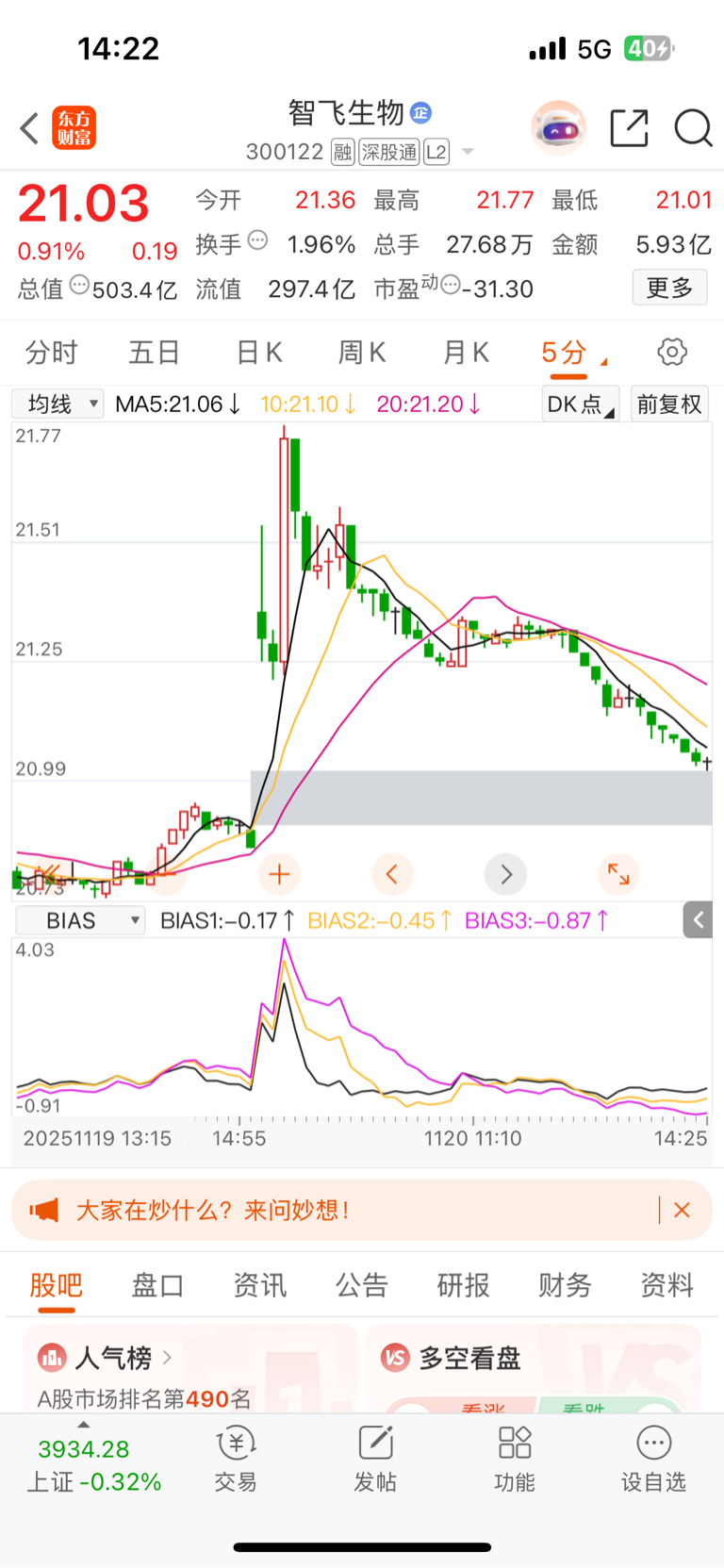
Task: Select the 公告 tab
Action: click(361, 1285)
